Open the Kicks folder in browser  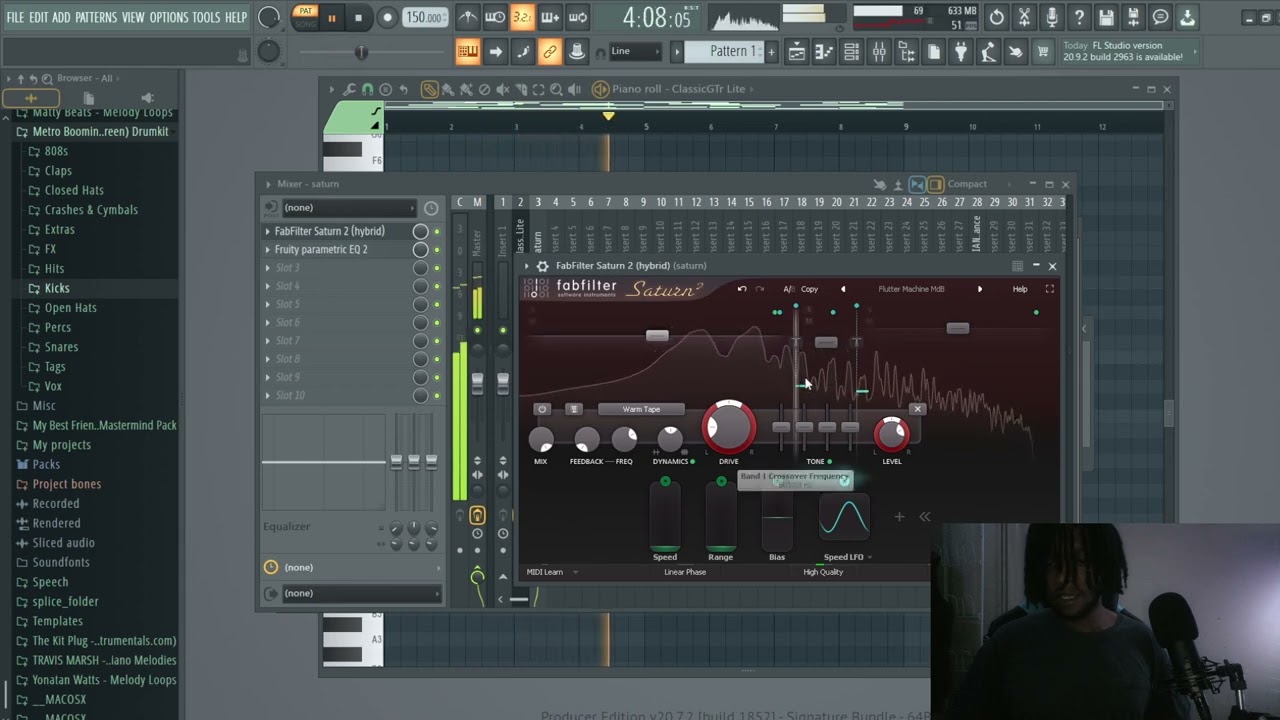pos(57,288)
